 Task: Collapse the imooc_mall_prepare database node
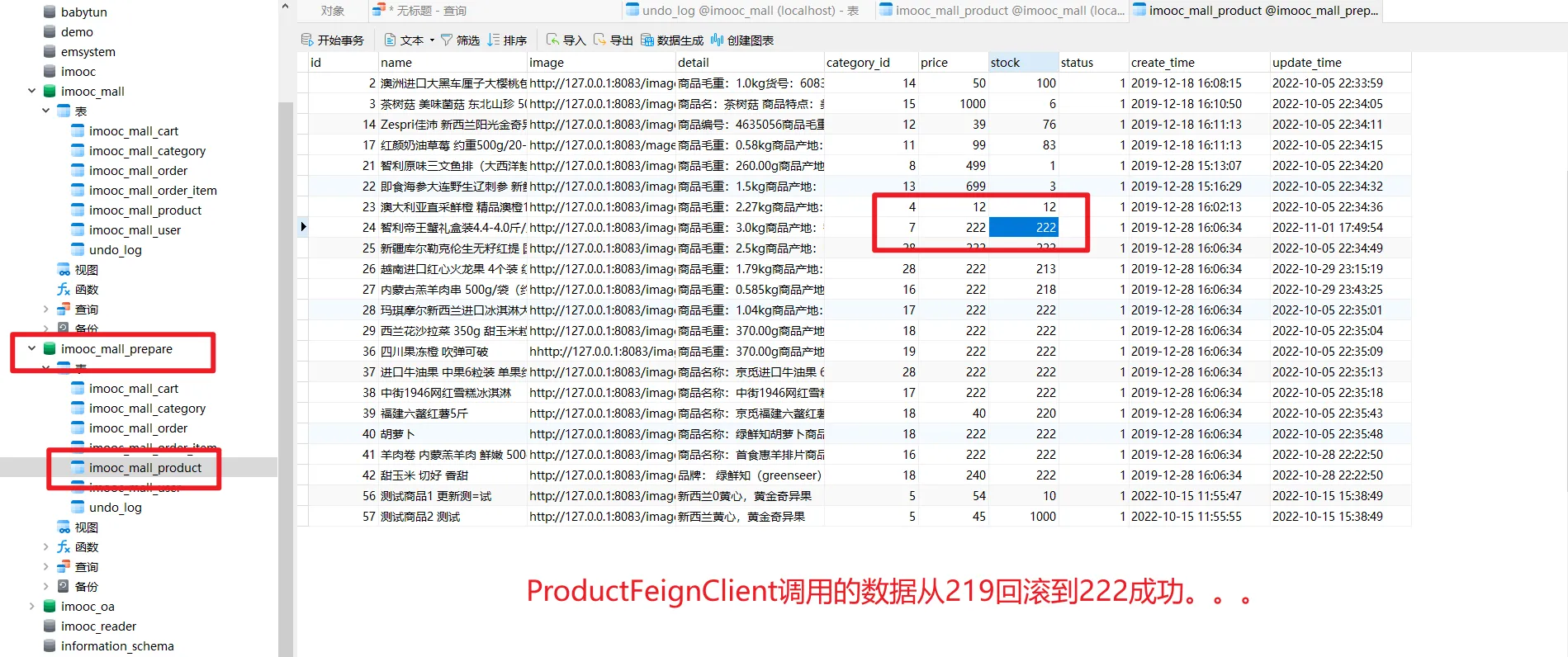click(x=31, y=348)
